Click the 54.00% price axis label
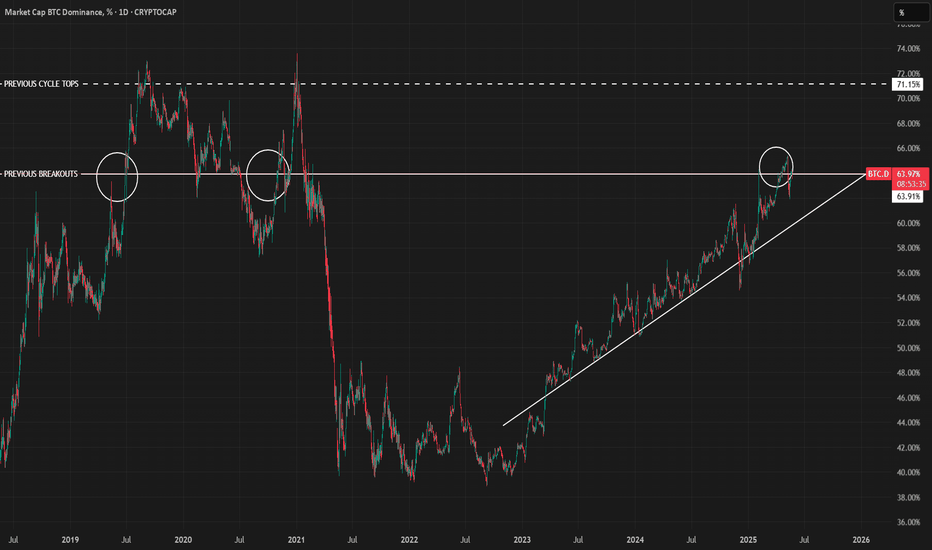Image resolution: width=932 pixels, height=550 pixels. (x=908, y=298)
